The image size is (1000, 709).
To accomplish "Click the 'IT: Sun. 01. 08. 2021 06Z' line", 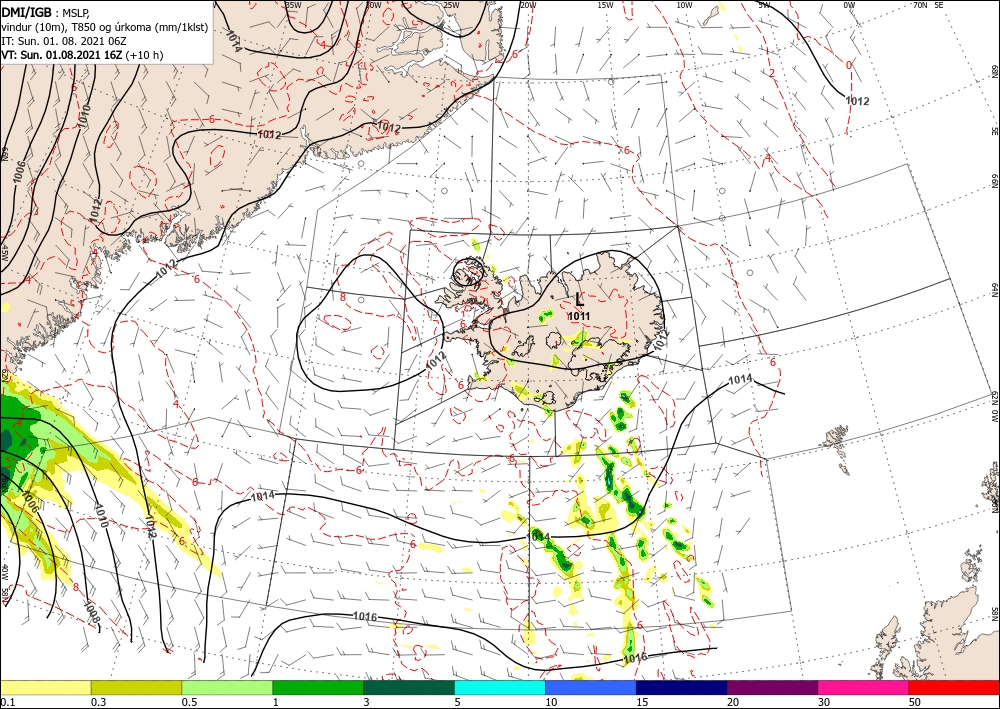I will click(x=64, y=41).
